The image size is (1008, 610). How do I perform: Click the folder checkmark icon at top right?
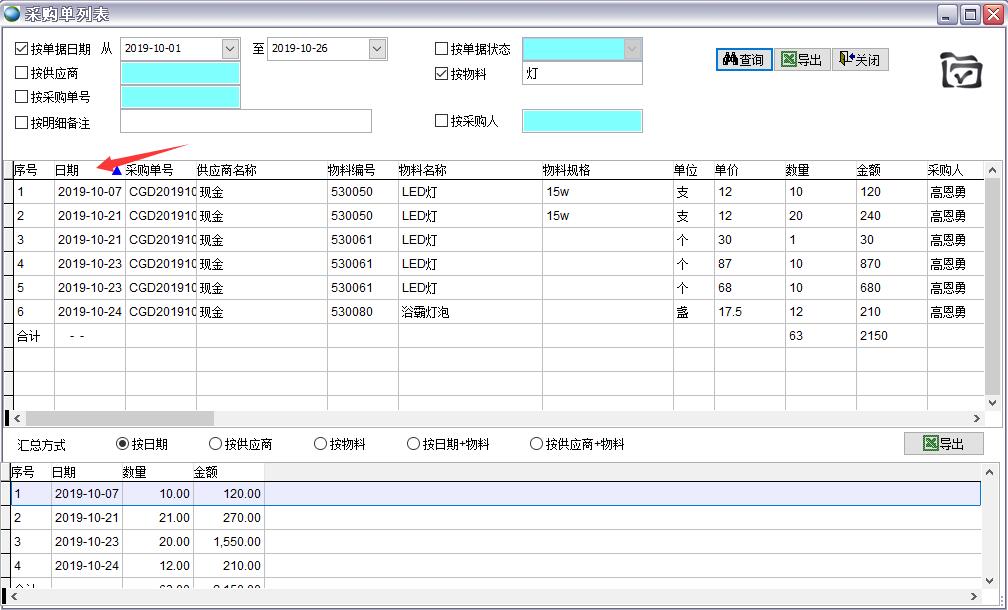coord(961,71)
